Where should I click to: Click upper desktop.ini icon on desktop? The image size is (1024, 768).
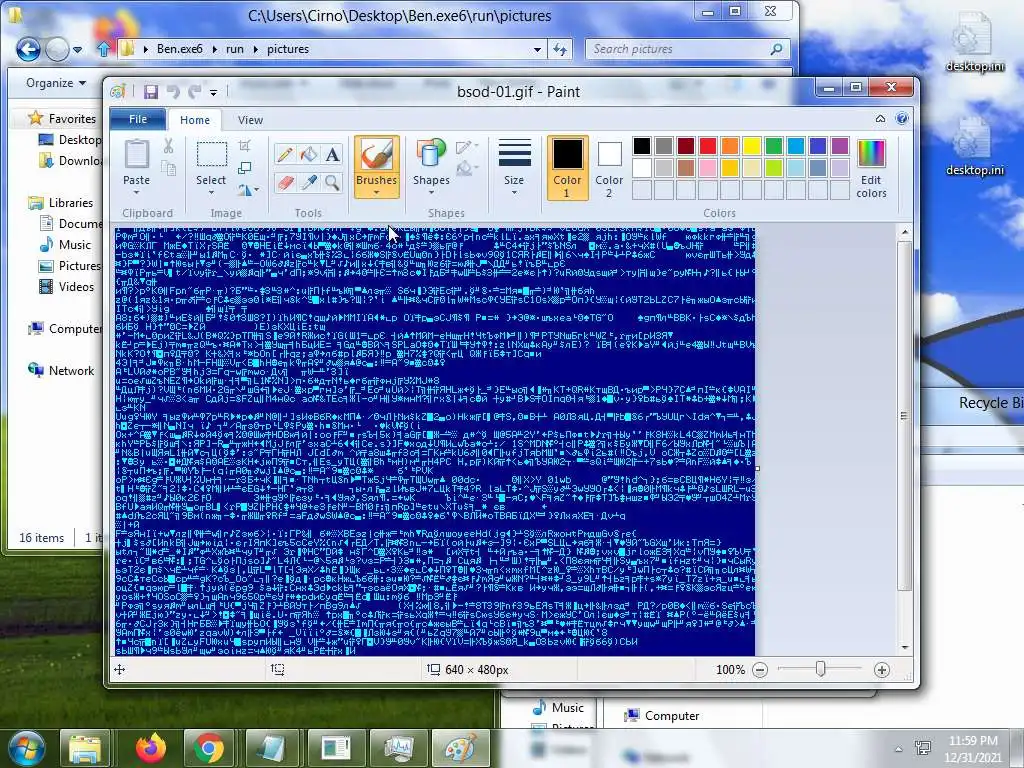click(x=974, y=42)
